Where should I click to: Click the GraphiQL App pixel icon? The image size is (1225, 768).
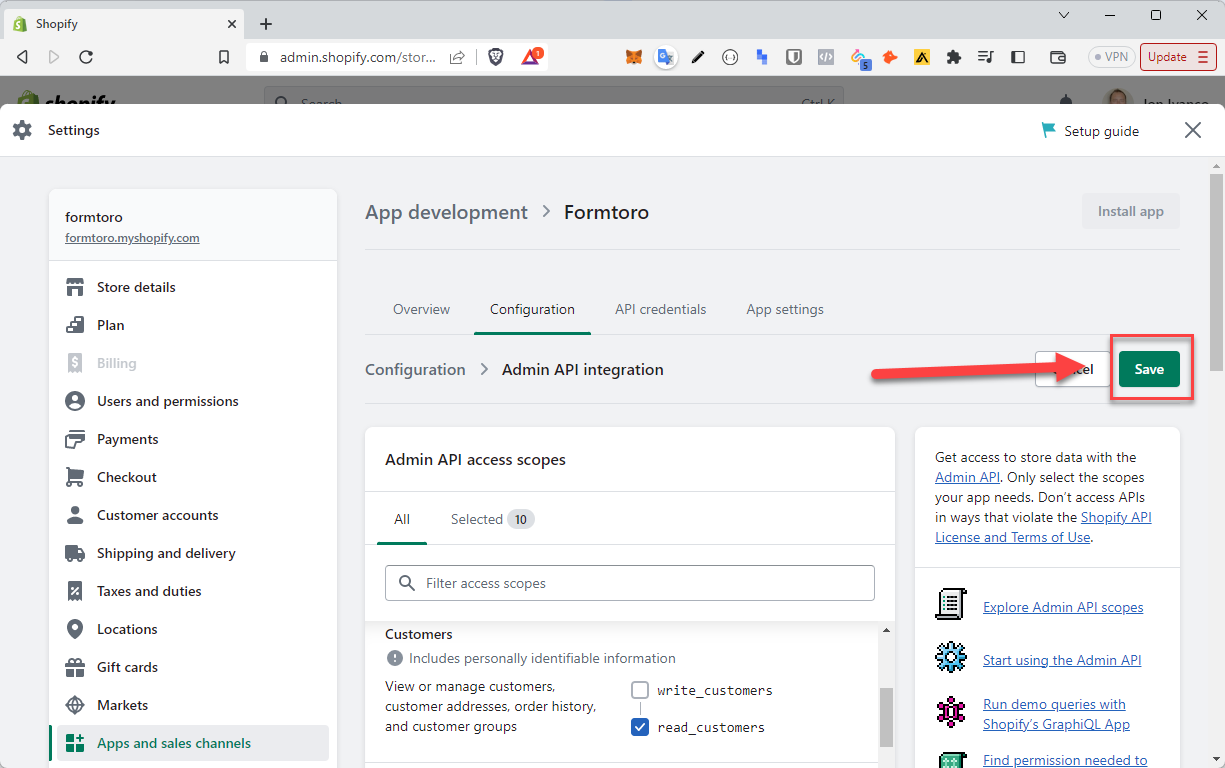point(951,712)
